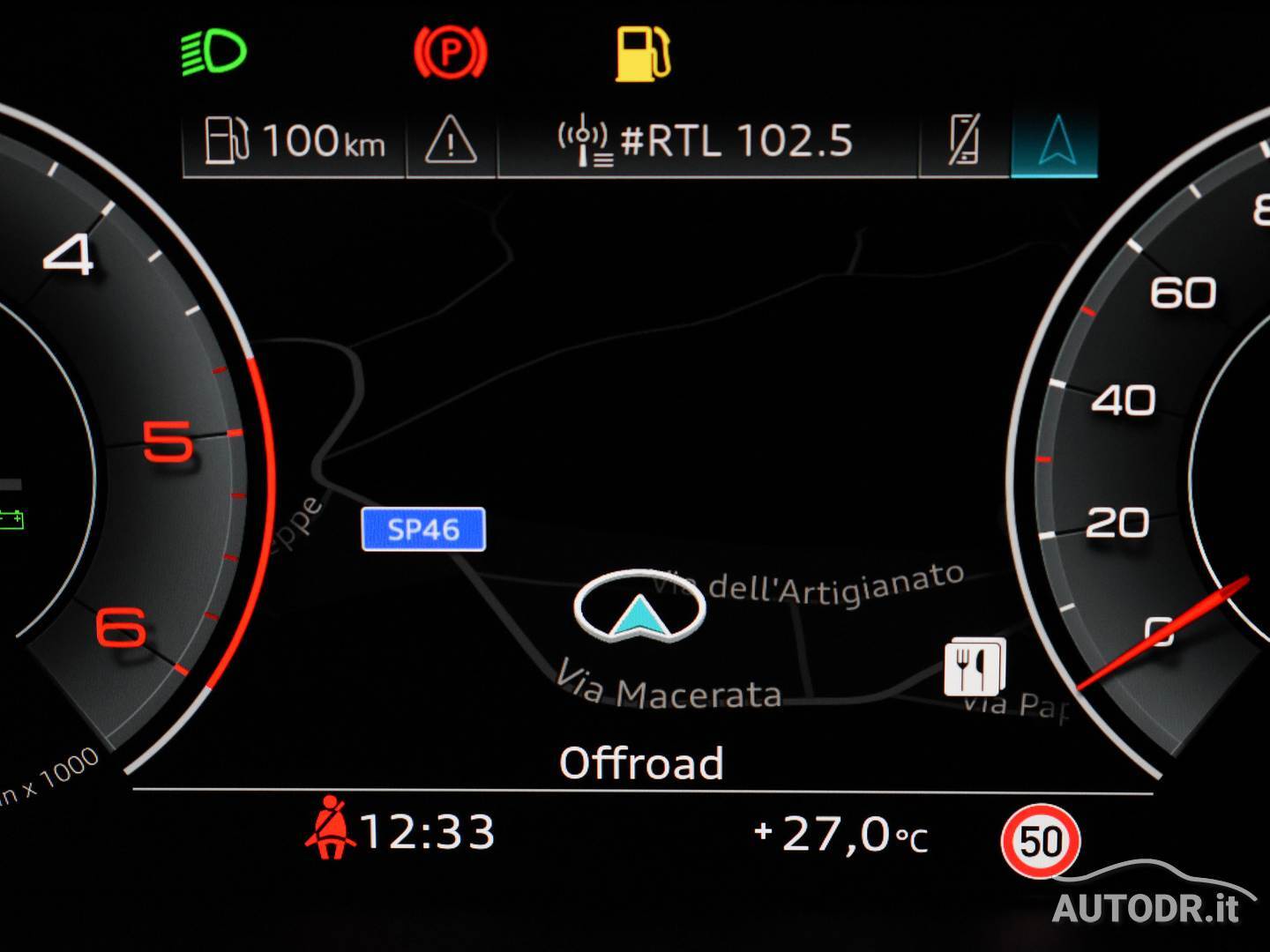
Task: Click the Via dell'Artigianato street label
Action: coord(809,584)
